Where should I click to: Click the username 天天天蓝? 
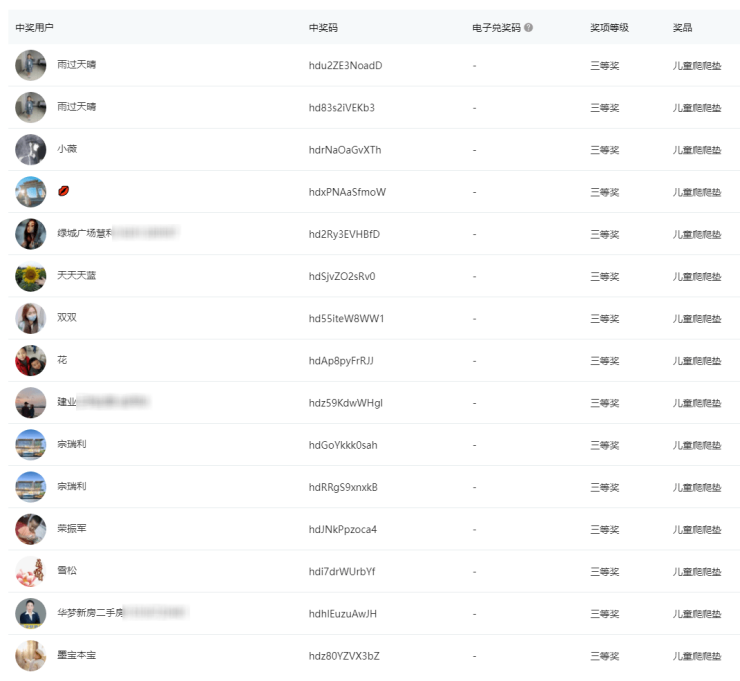point(76,276)
